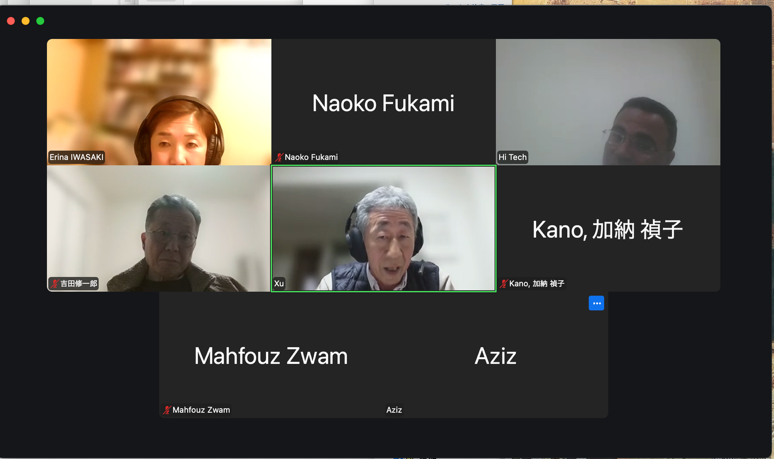774x459 pixels.
Task: Minimize the window with the yellow button
Action: [26, 21]
